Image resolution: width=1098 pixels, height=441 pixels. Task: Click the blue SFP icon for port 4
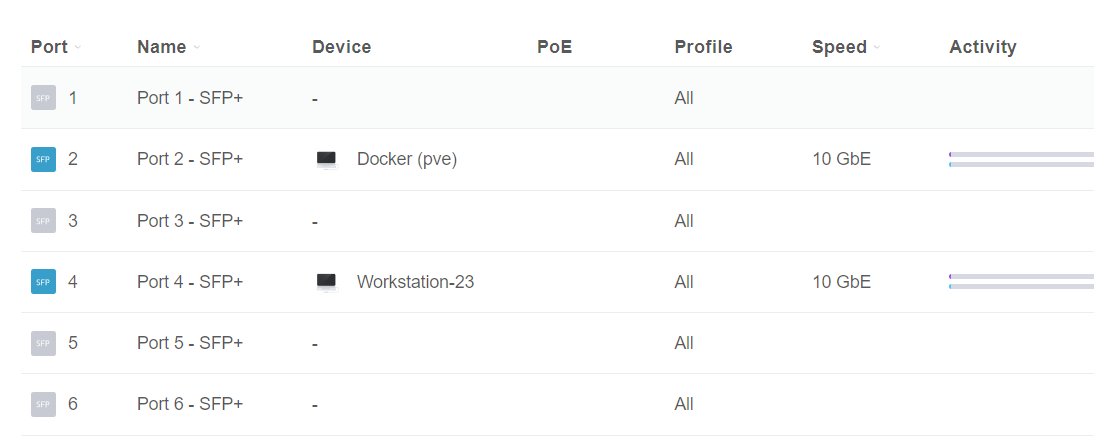tap(43, 282)
